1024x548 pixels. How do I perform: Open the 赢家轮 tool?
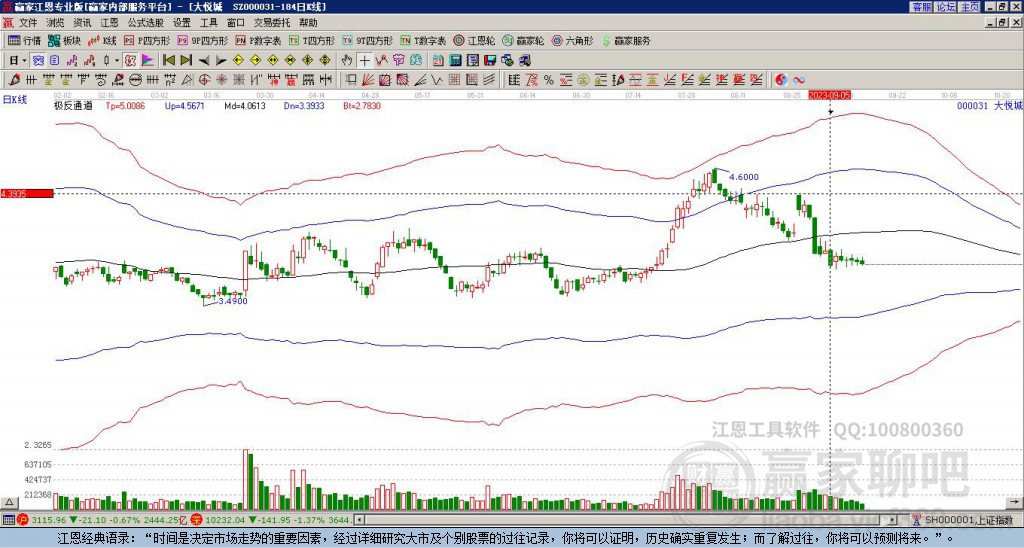tap(523, 40)
